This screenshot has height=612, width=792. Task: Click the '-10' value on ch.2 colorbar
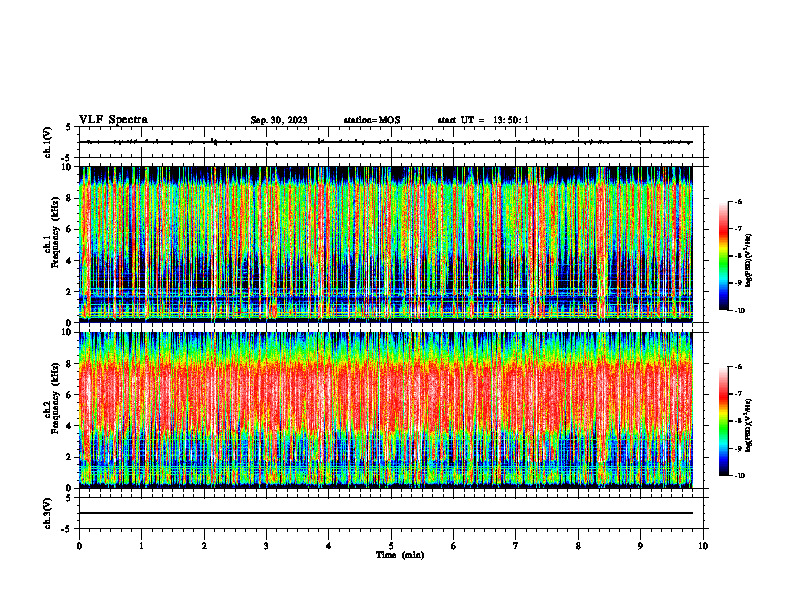pyautogui.click(x=739, y=476)
